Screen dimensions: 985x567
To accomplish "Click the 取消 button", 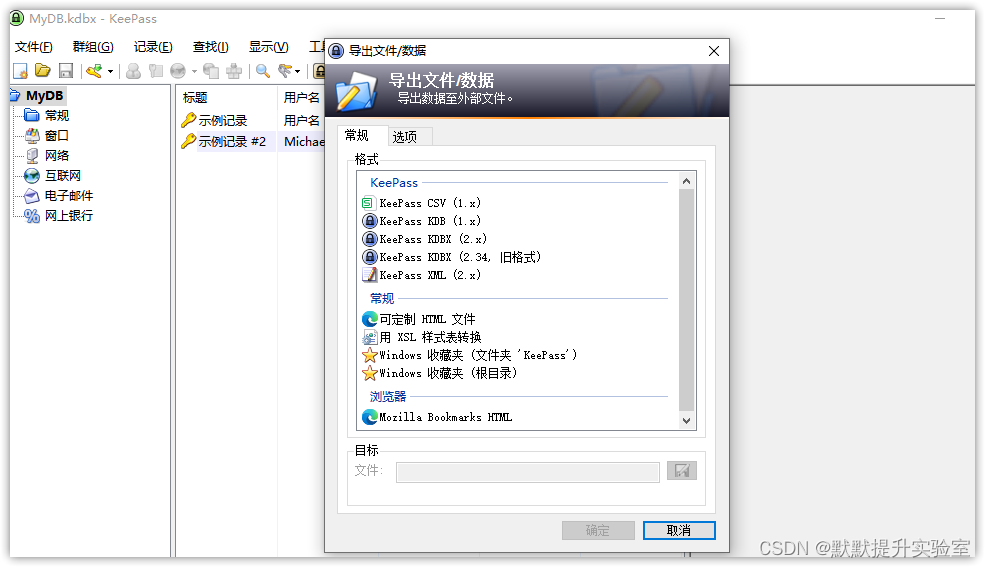I will pyautogui.click(x=679, y=531).
